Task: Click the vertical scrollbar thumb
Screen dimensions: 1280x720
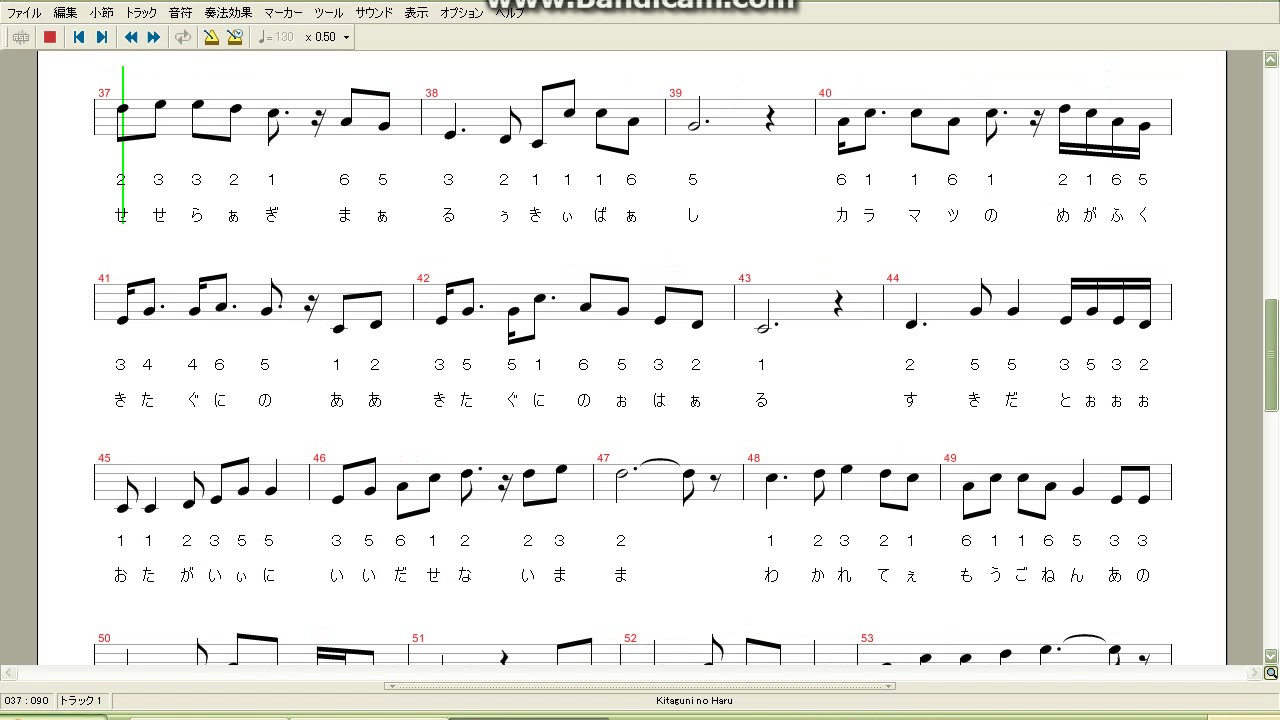Action: [x=1271, y=355]
